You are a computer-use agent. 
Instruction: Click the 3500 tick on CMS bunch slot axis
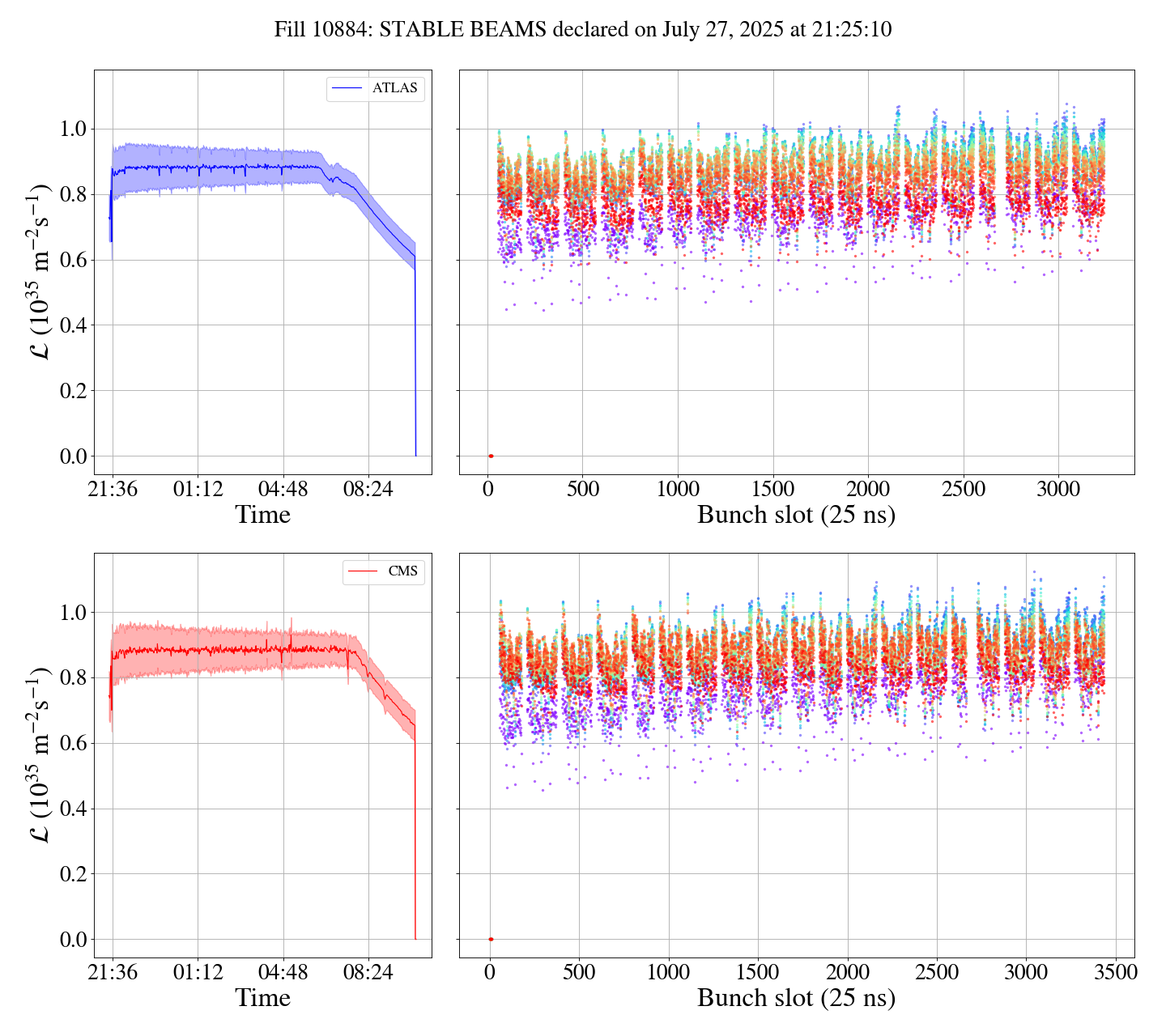(x=1115, y=972)
